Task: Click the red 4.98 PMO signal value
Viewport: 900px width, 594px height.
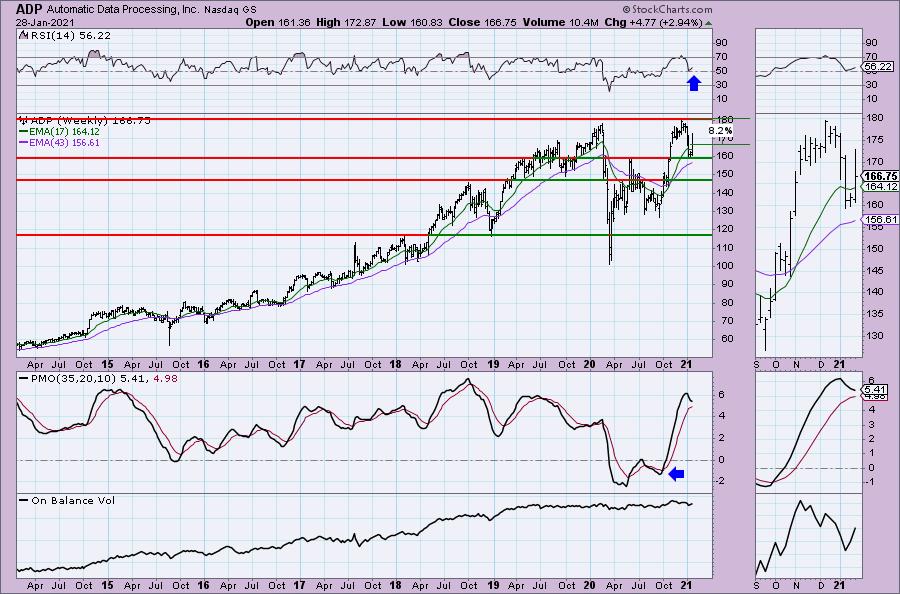Action: point(166,379)
